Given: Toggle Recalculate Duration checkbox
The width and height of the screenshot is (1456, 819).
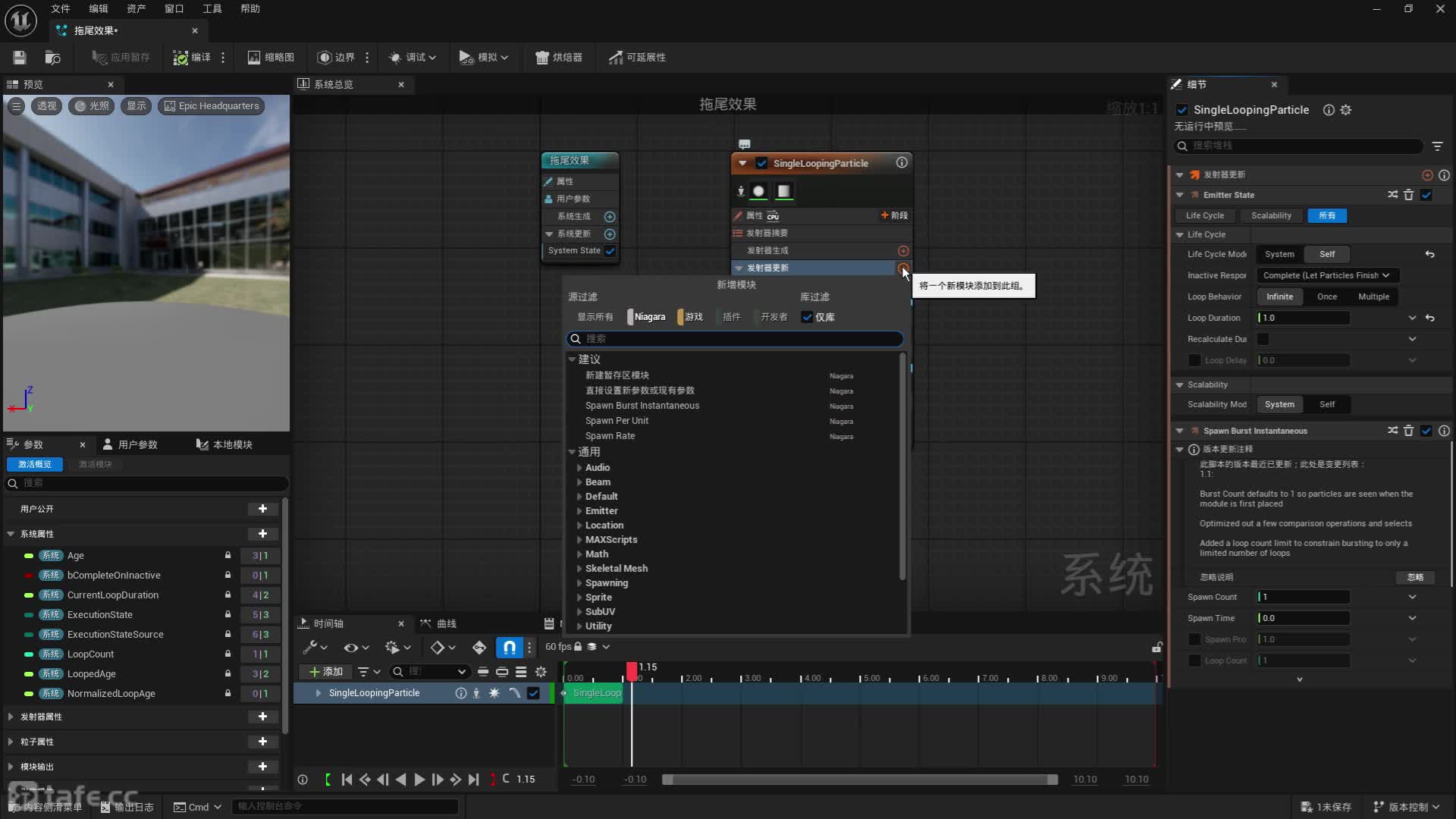Looking at the screenshot, I should click(1263, 339).
